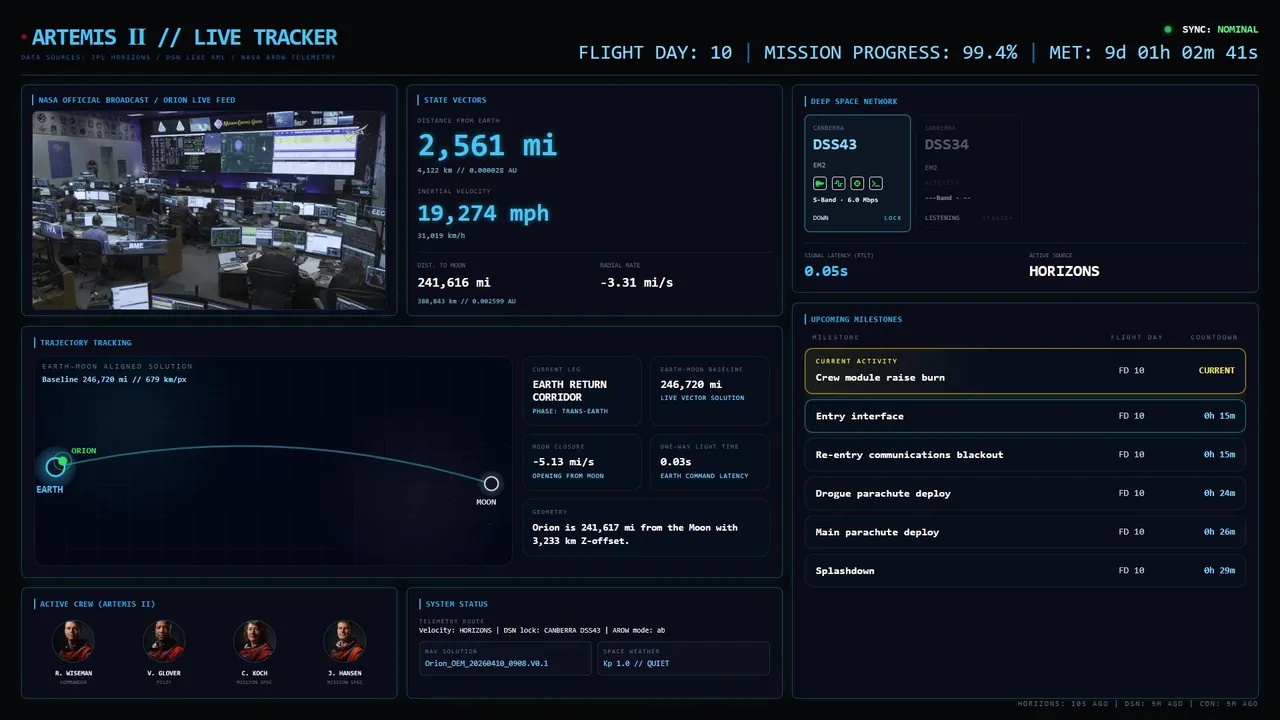
Task: Click the LOCK status on DSS43
Action: point(892,218)
